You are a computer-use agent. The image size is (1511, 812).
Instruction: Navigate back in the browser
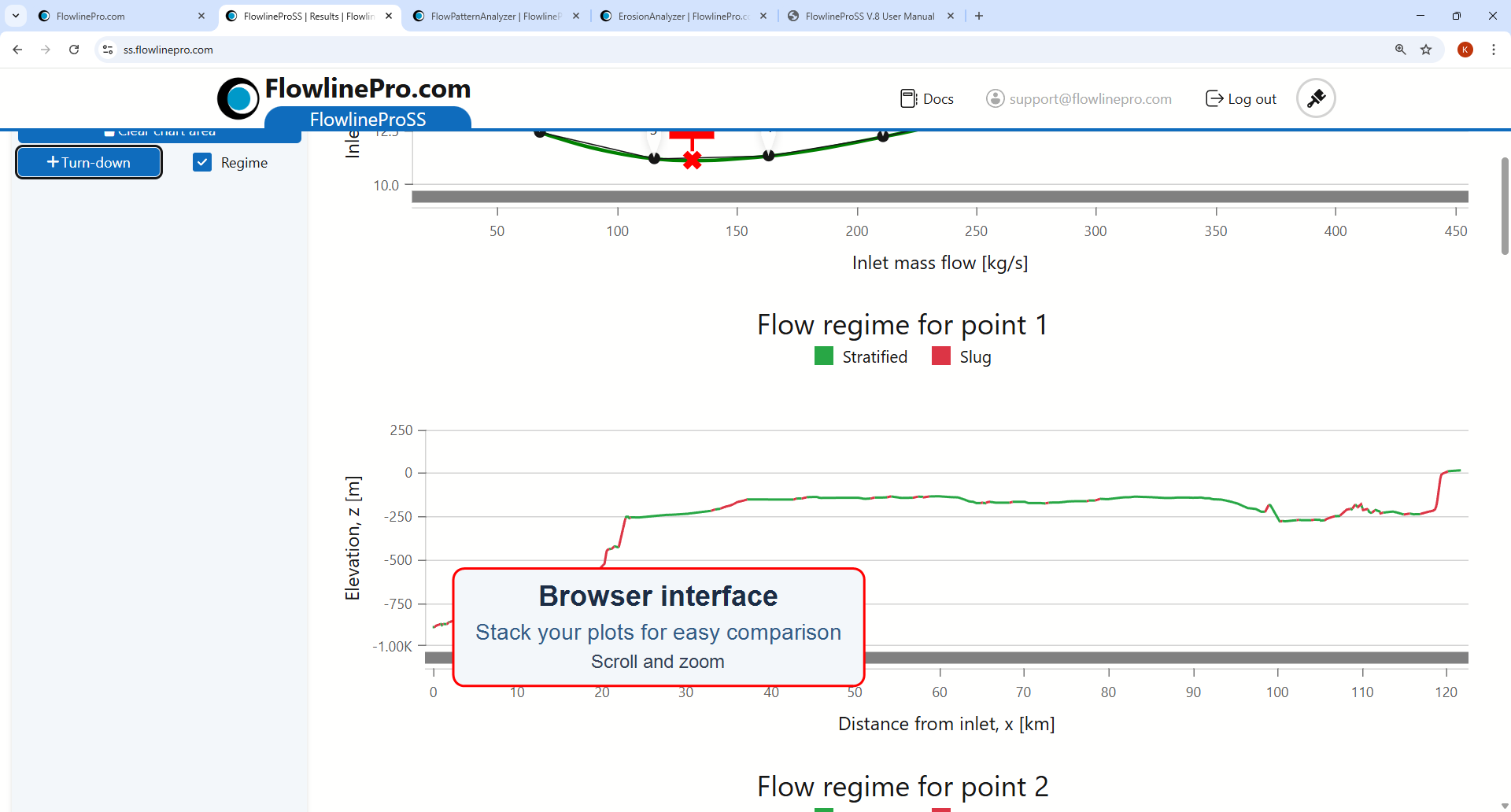pos(17,49)
